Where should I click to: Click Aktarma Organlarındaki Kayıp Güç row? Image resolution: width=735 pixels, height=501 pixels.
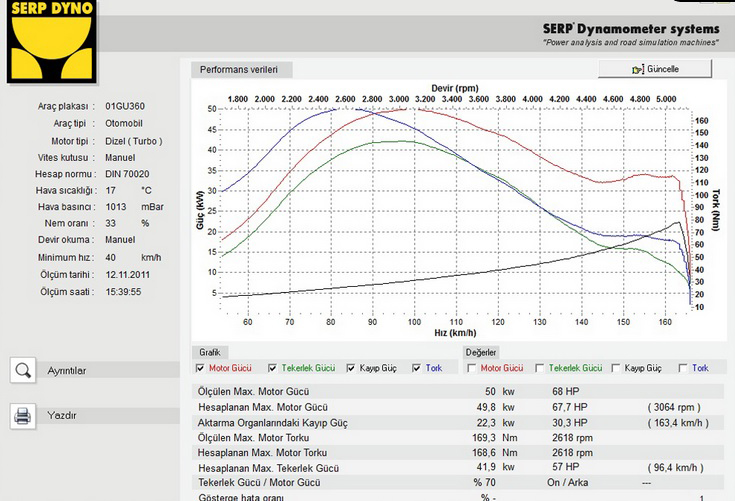click(458, 423)
